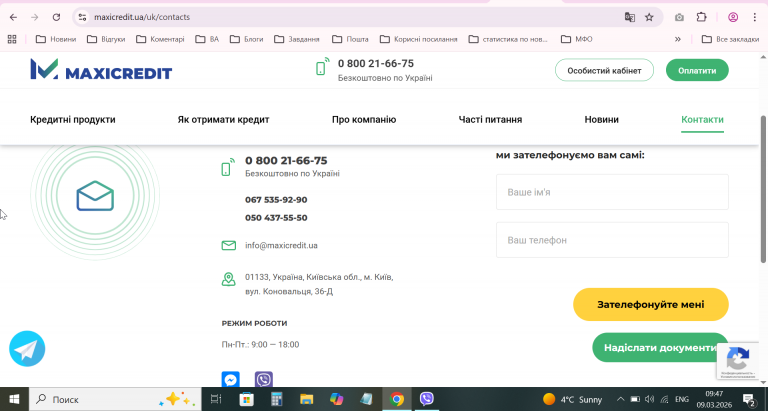Open the extensions puzzle icon
Viewport: 768px width, 411px height.
point(701,17)
